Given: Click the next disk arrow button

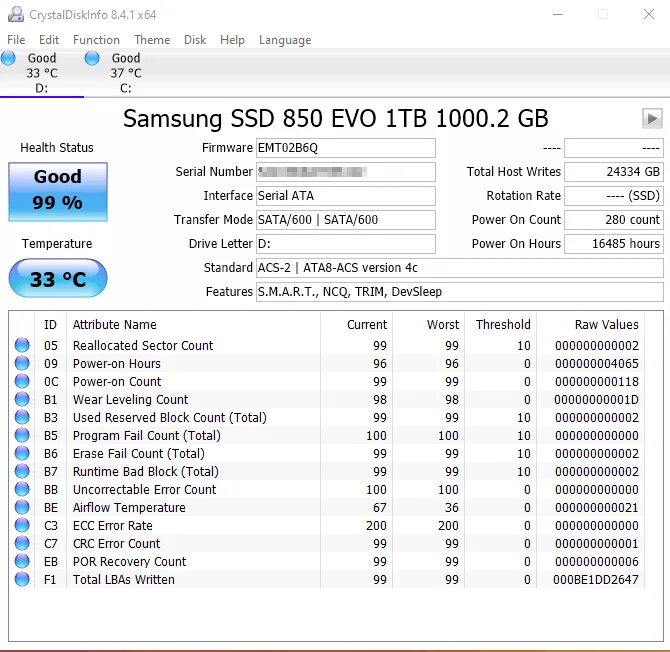Looking at the screenshot, I should click(x=652, y=118).
